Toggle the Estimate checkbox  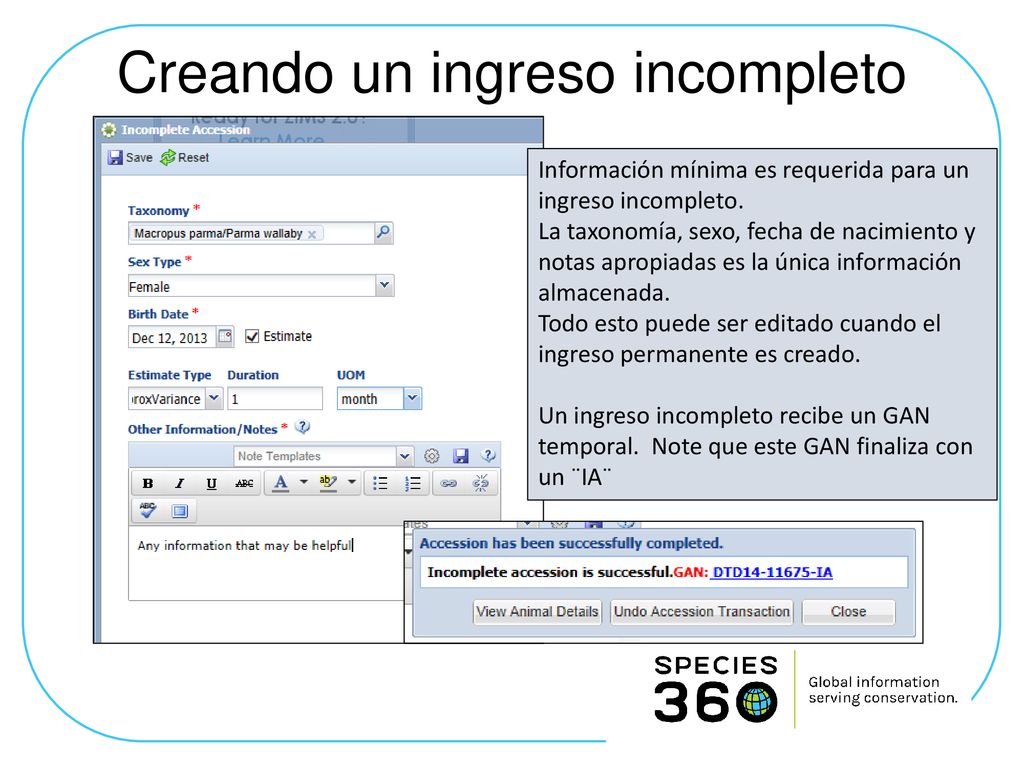[252, 336]
